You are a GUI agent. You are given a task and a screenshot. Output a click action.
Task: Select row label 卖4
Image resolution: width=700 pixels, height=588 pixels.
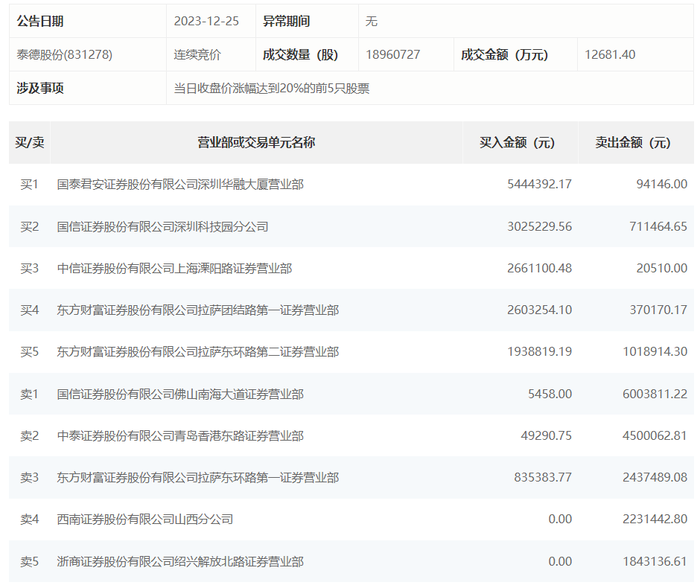pos(29,519)
